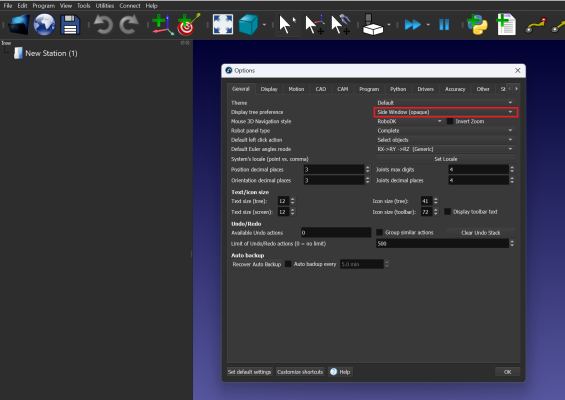Toggle the Invert Zoom checkbox
The image size is (565, 400).
point(450,121)
